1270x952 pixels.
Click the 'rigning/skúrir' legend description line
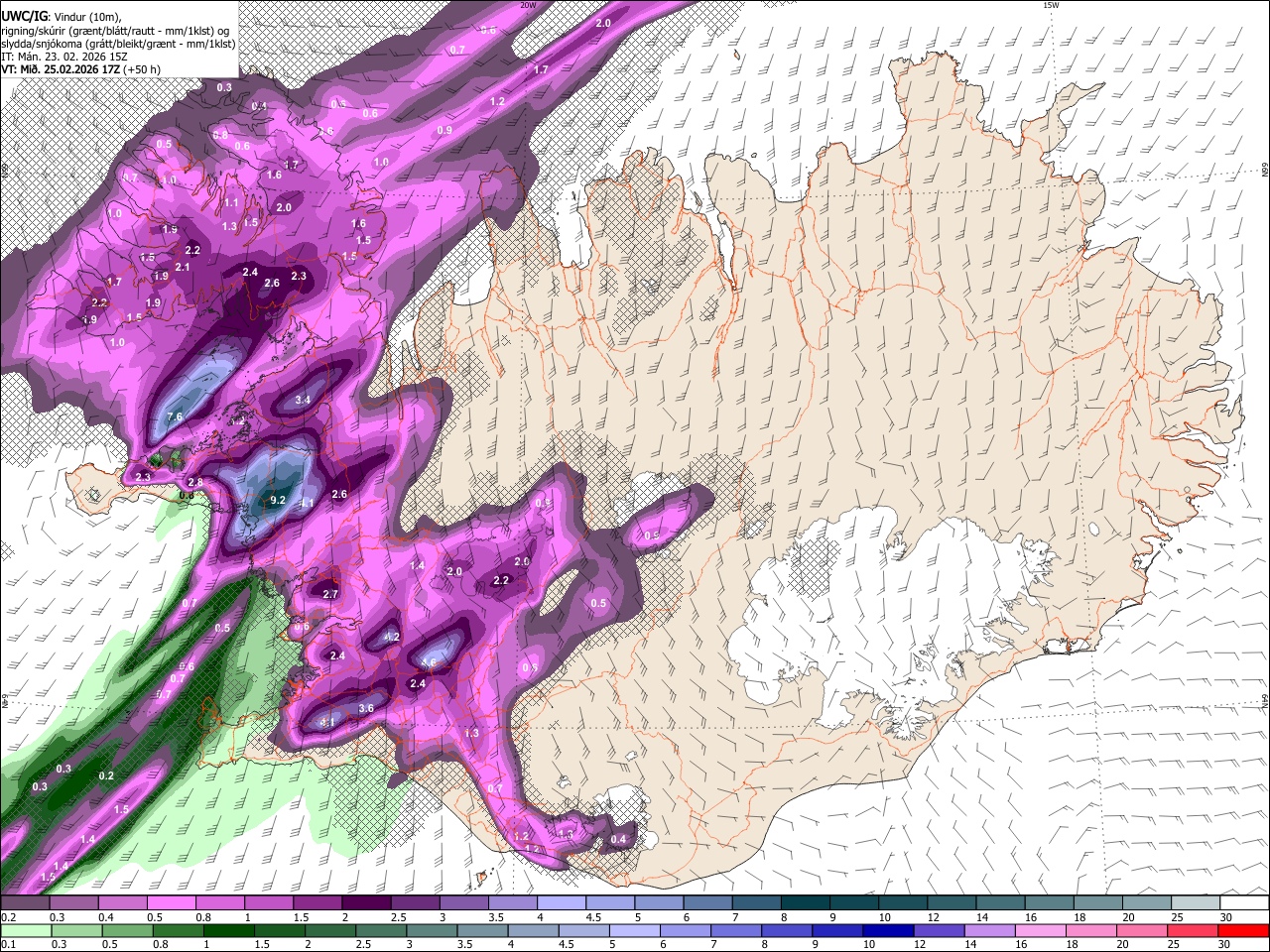(x=115, y=31)
